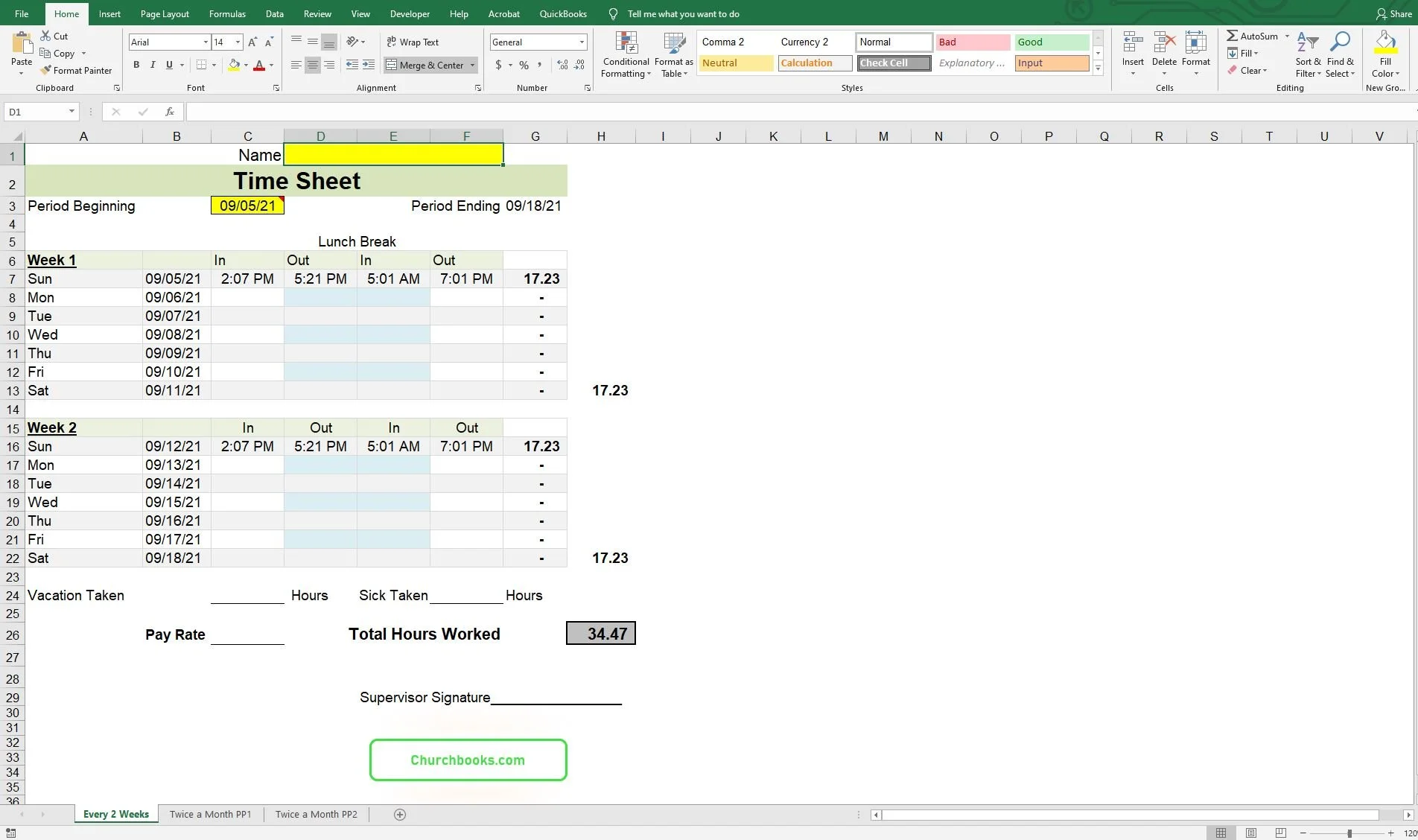Viewport: 1418px width, 840px height.
Task: Open the Twice a Month PP1 sheet
Action: coord(210,814)
